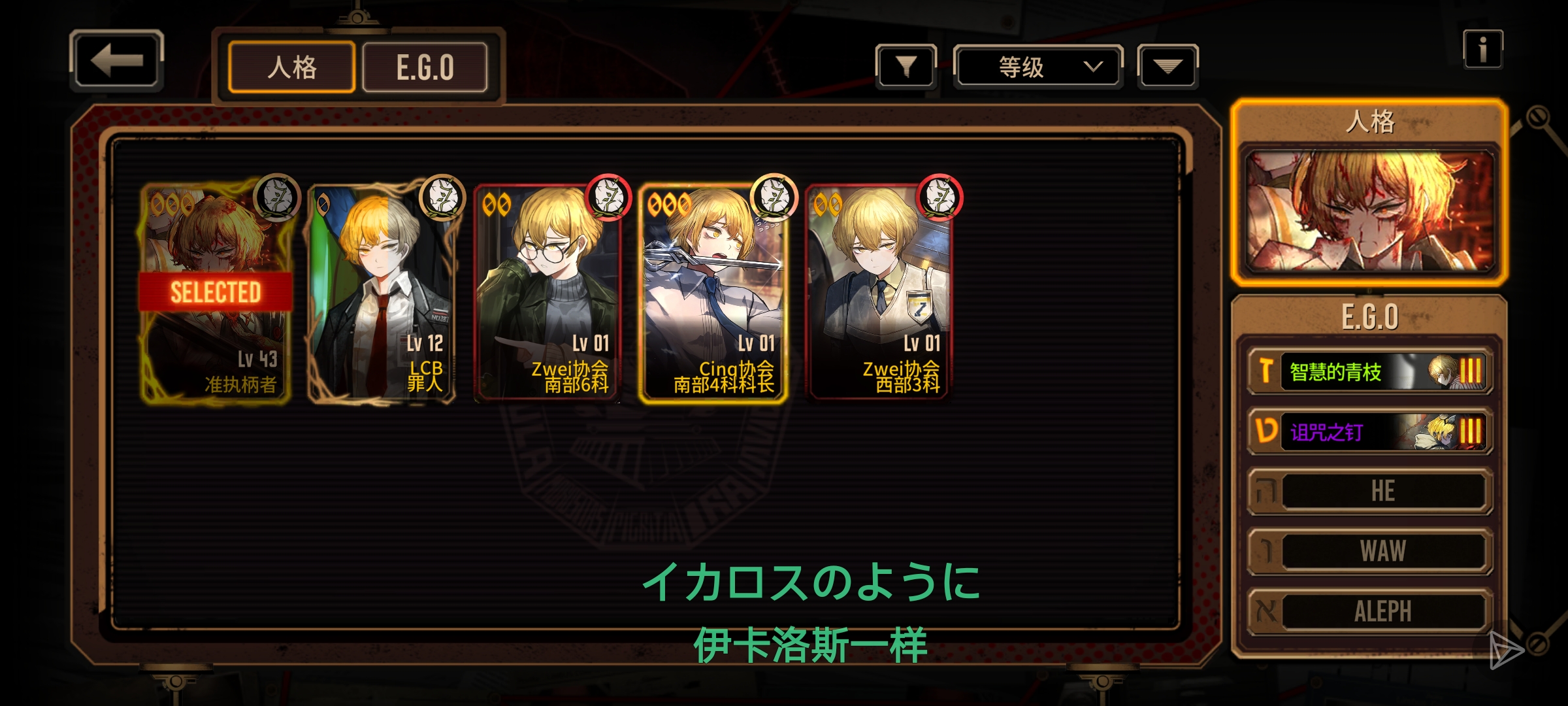Open the empty HE E.G.O slot
This screenshot has height=706, width=1568.
click(1369, 492)
